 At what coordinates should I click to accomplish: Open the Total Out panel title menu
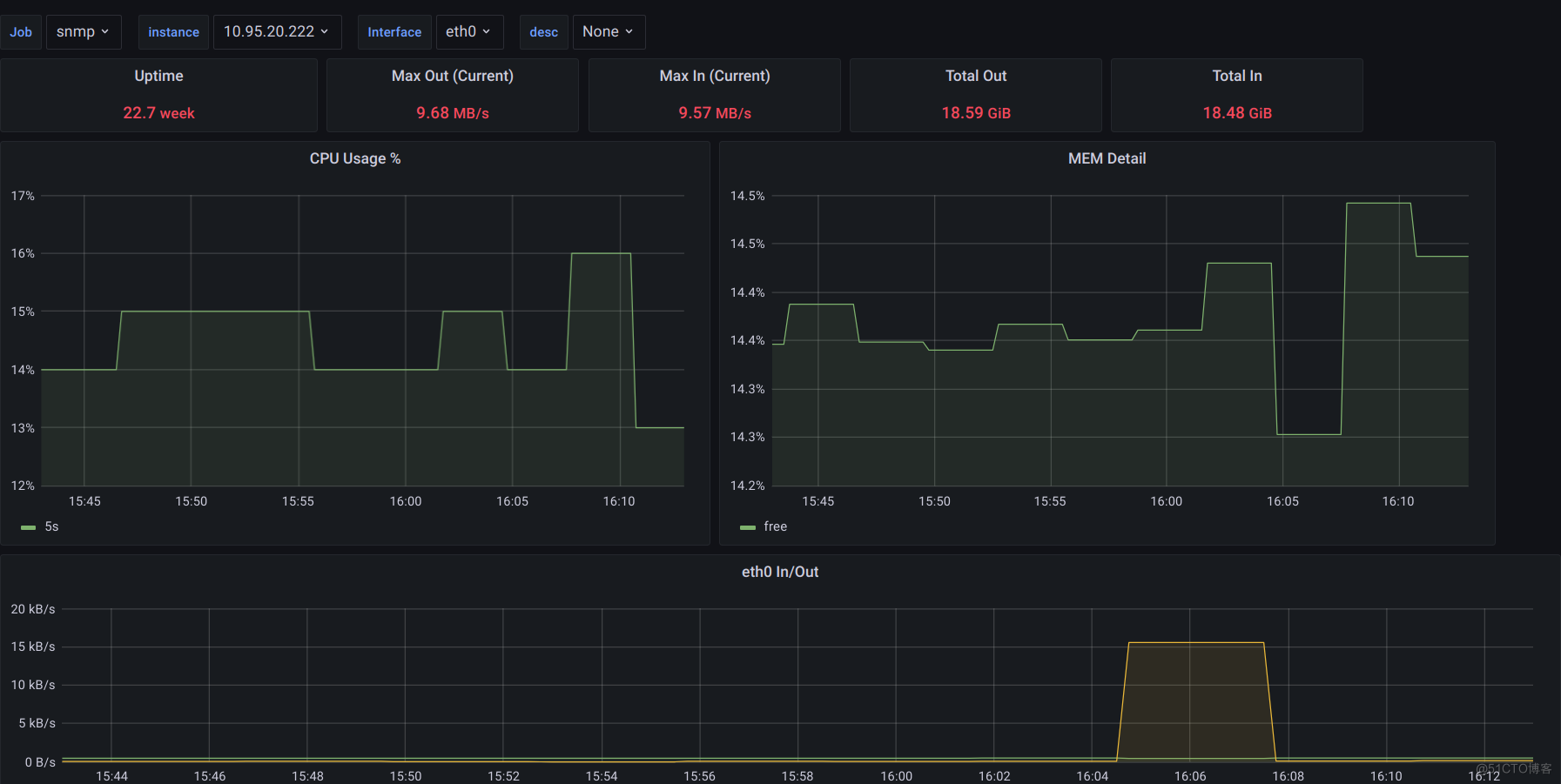(x=976, y=76)
